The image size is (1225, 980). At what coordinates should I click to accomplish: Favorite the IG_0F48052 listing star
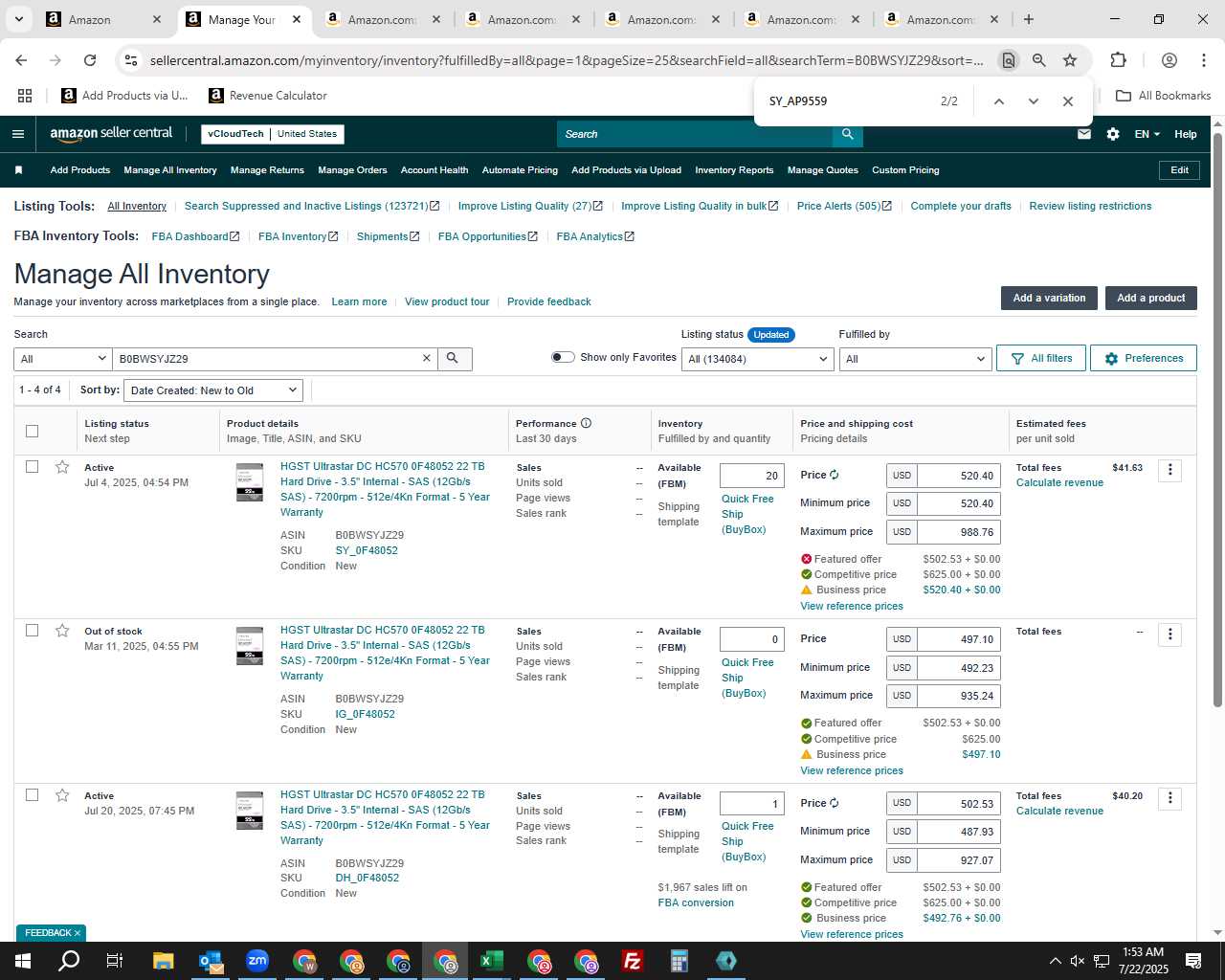(62, 631)
